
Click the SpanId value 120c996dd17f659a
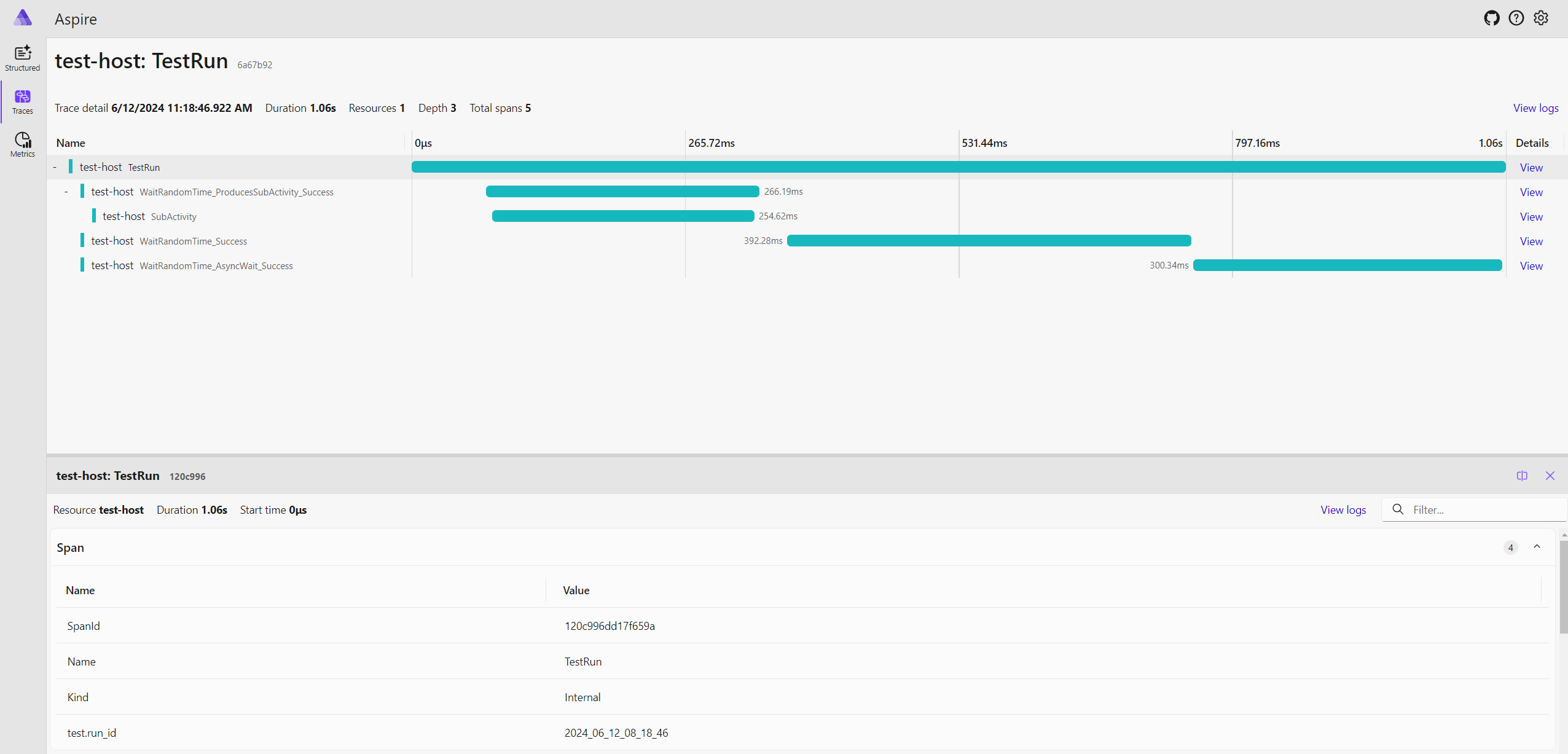pos(610,626)
